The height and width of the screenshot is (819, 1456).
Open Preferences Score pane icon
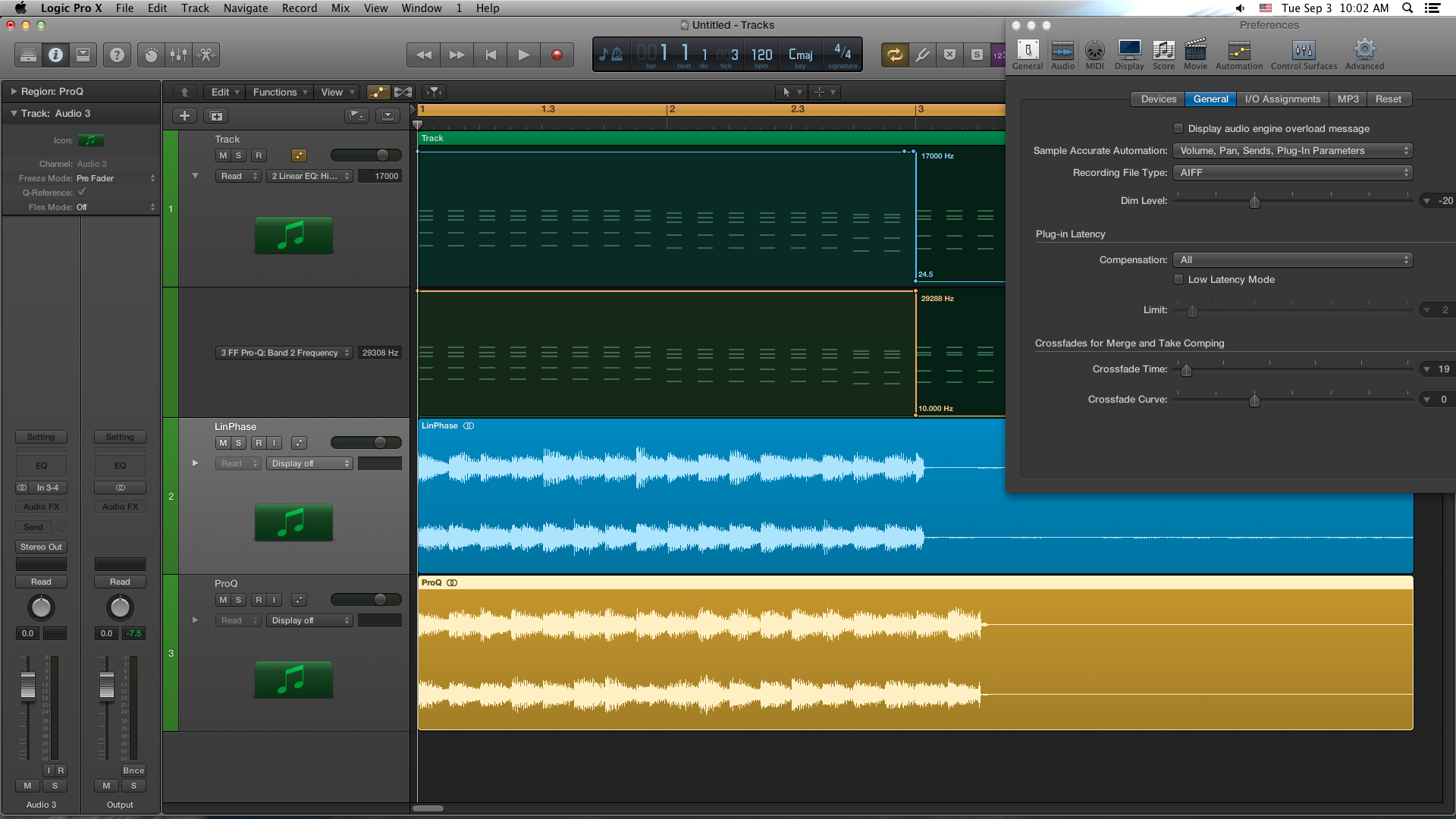click(x=1163, y=55)
